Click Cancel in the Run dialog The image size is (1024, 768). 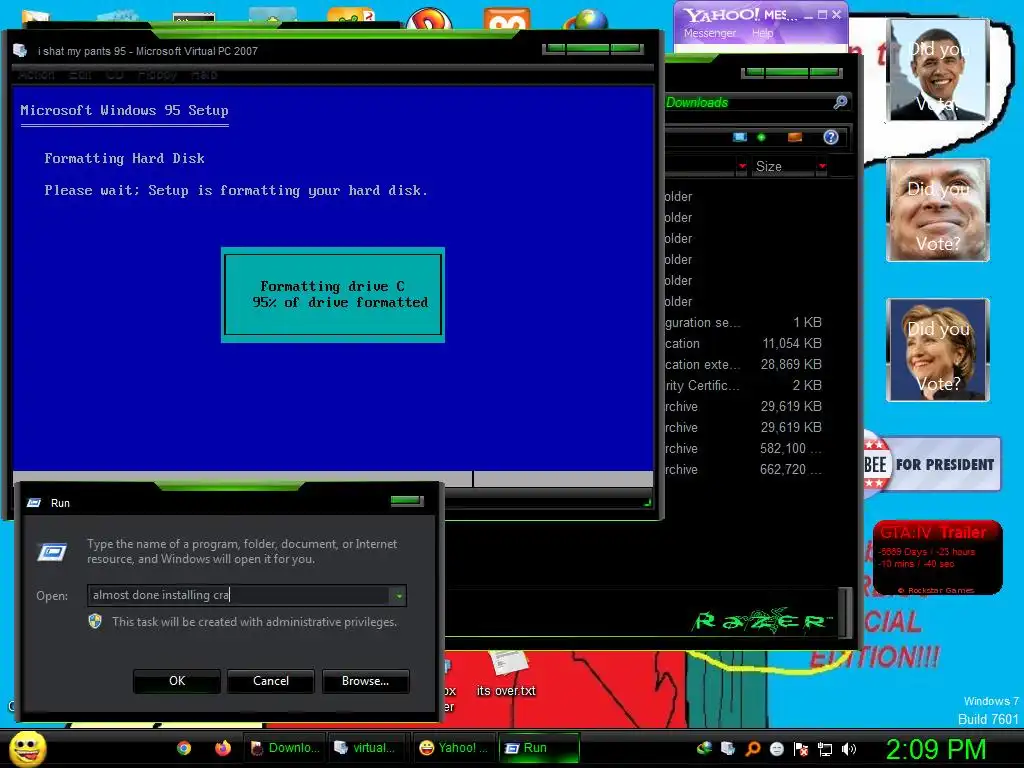(271, 681)
